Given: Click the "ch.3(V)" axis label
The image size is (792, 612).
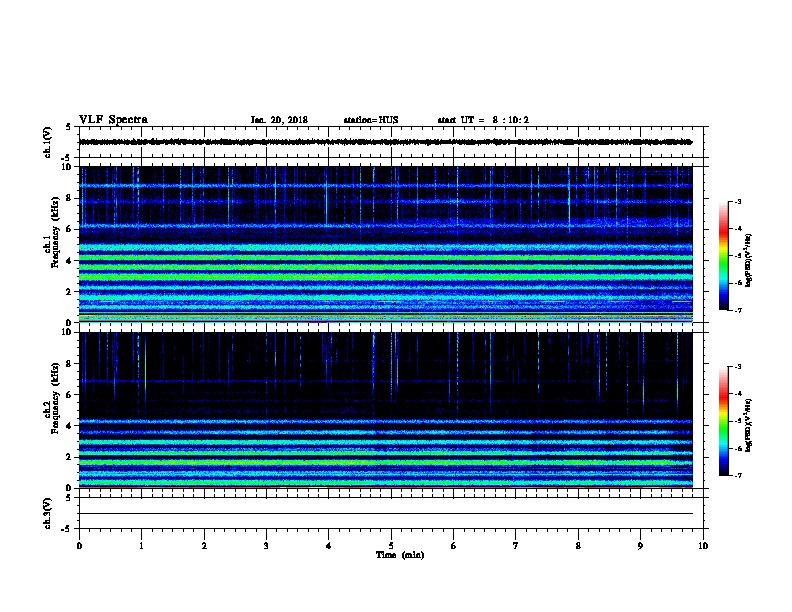Looking at the screenshot, I should [x=47, y=513].
